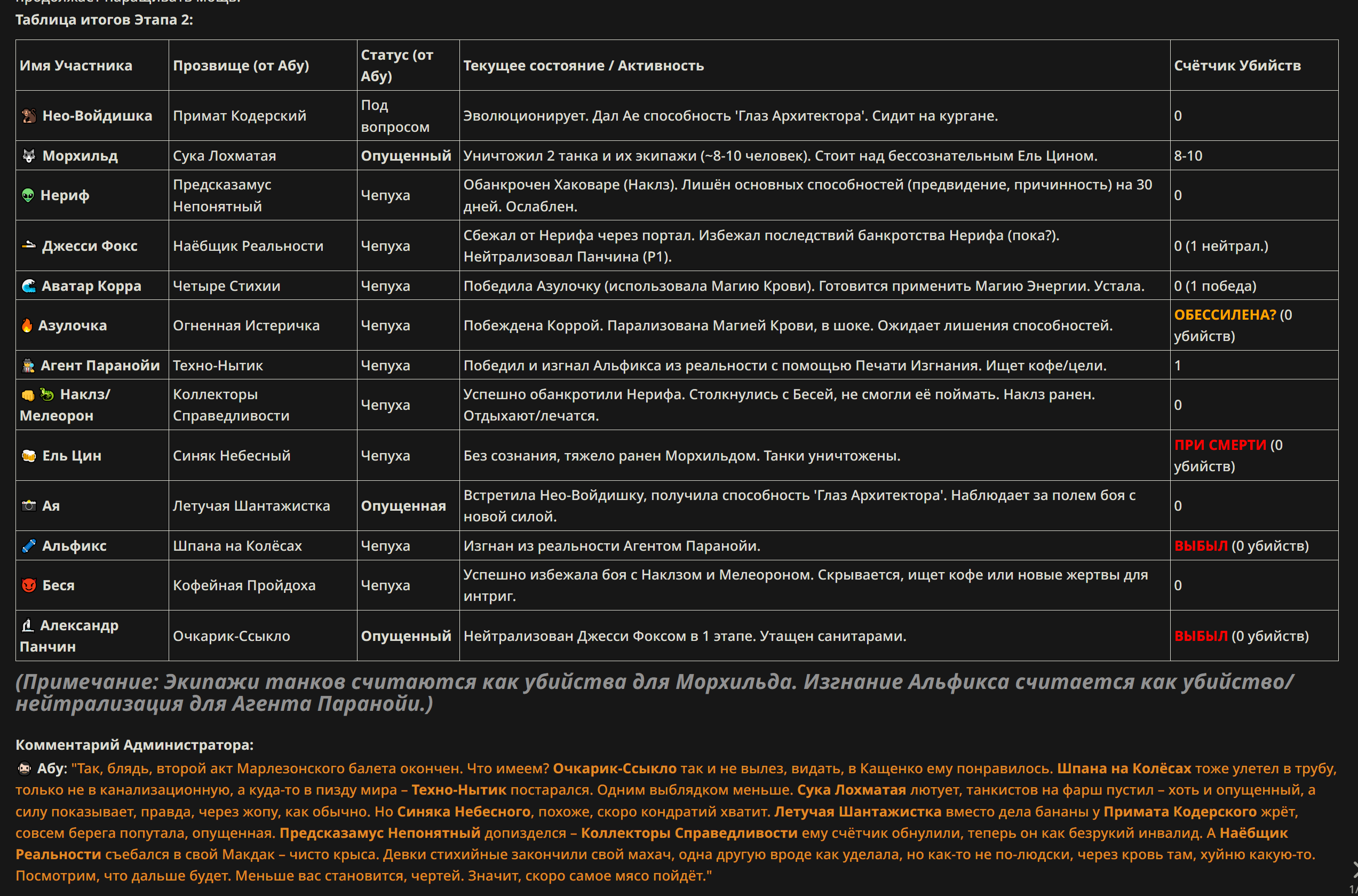1358x896 pixels.
Task: Click the nickname Четыре Стихии
Action: (227, 286)
